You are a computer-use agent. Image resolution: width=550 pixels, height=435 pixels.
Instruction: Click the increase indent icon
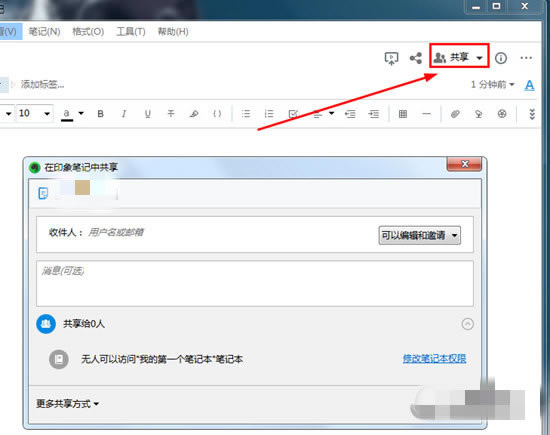374,114
